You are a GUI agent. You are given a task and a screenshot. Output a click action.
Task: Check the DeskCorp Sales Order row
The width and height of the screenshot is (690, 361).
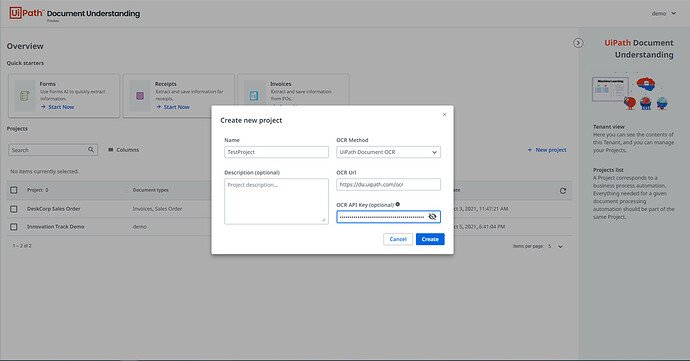click(x=14, y=209)
